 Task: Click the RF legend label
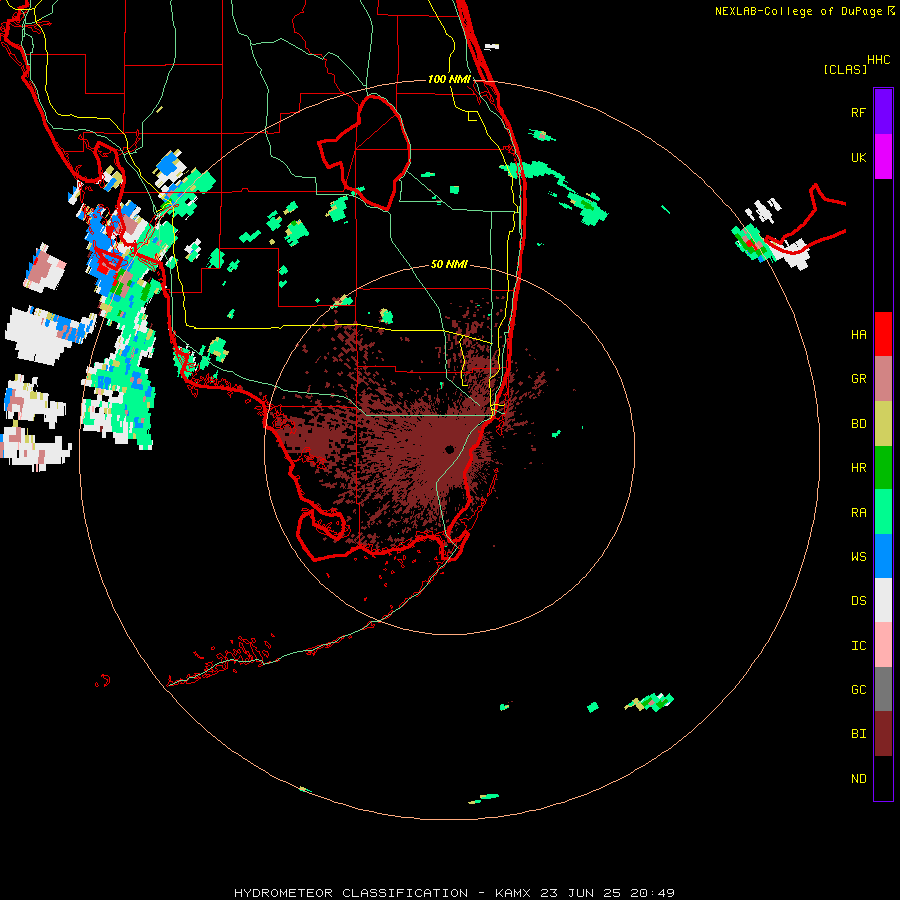[x=858, y=112]
